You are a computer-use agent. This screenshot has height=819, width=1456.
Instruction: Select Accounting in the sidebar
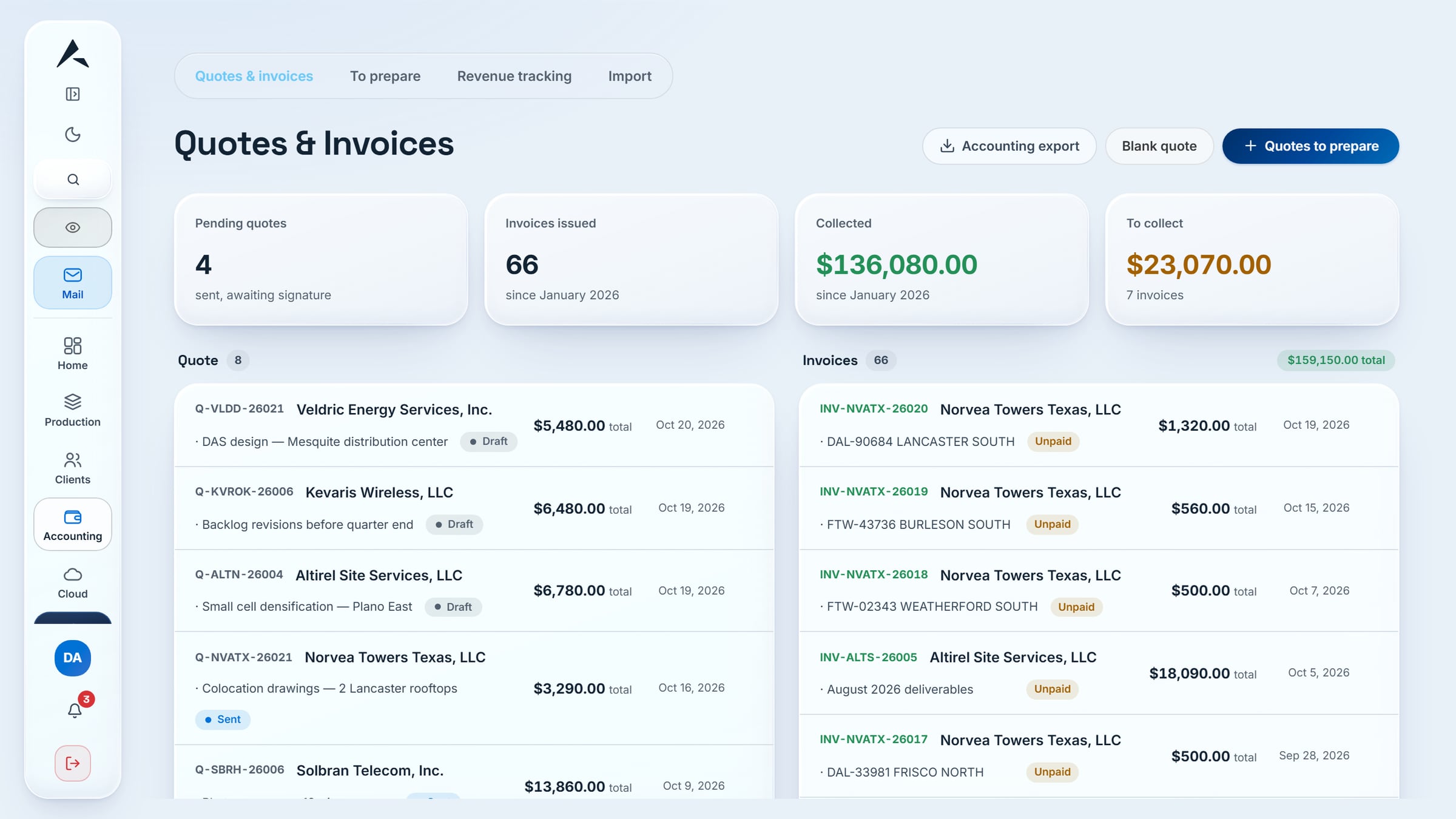click(73, 525)
